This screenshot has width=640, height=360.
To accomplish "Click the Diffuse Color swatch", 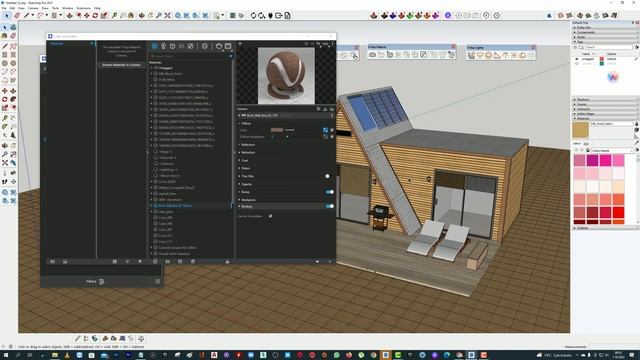I will (x=277, y=130).
